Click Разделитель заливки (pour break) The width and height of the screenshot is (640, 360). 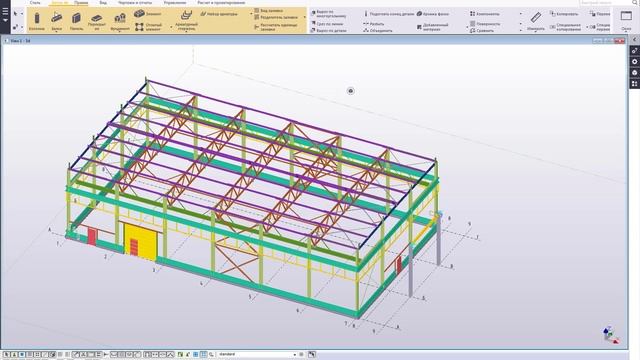(x=276, y=18)
